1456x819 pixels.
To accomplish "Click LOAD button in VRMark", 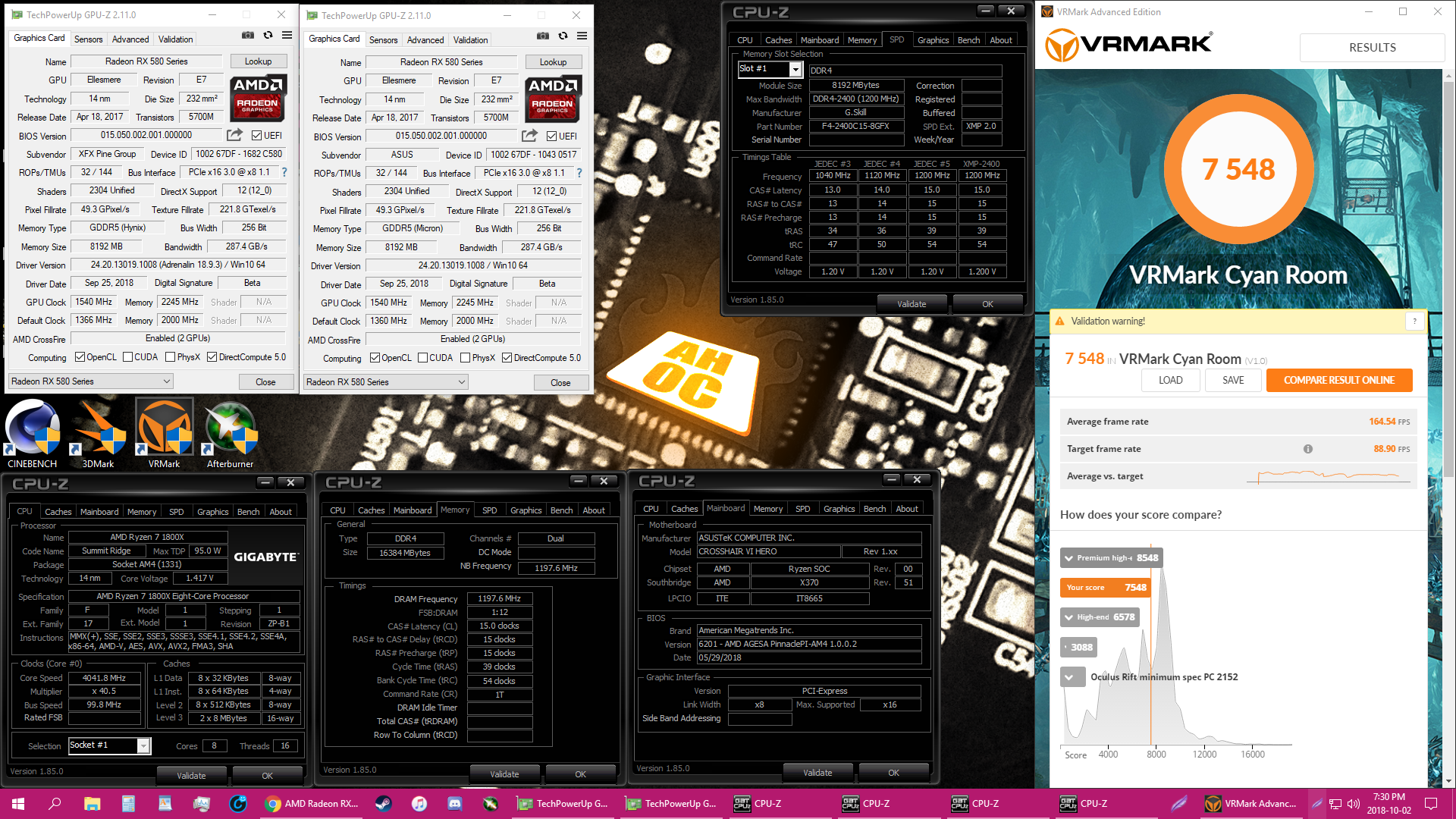I will coord(1170,380).
